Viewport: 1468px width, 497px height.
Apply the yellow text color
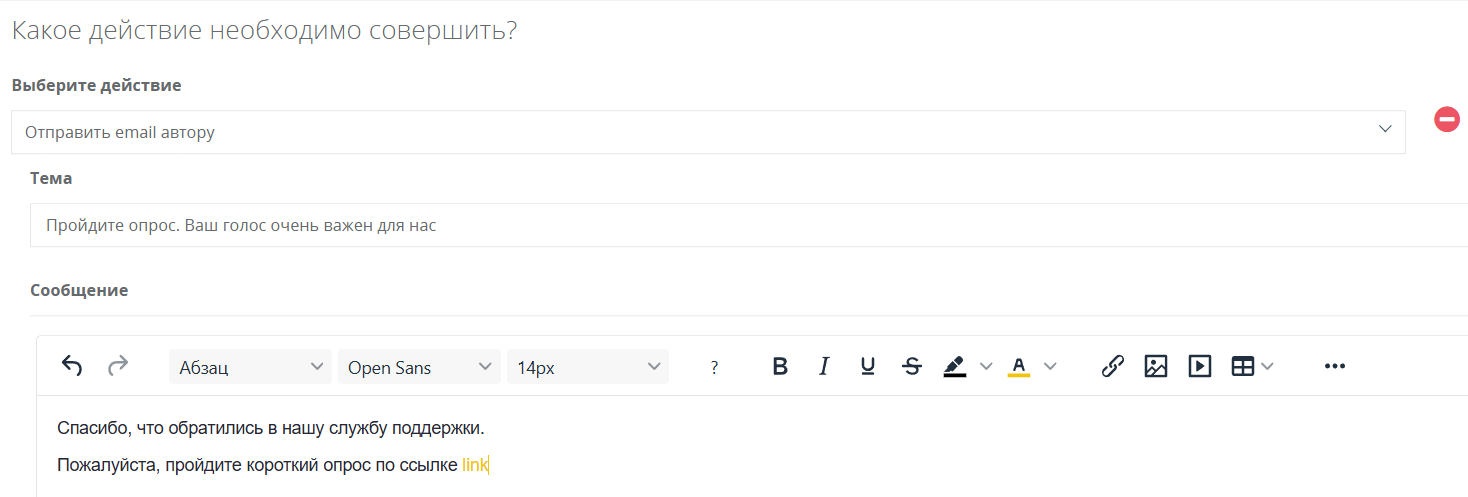(x=1019, y=367)
